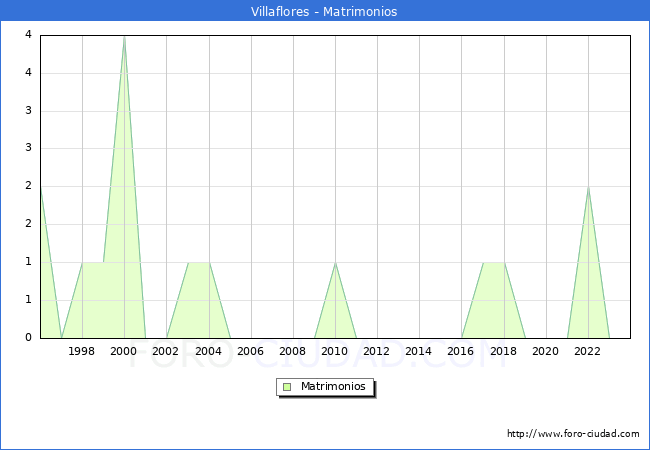The width and height of the screenshot is (650, 450).
Task: Select the 2016 x-axis label
Action: 461,351
